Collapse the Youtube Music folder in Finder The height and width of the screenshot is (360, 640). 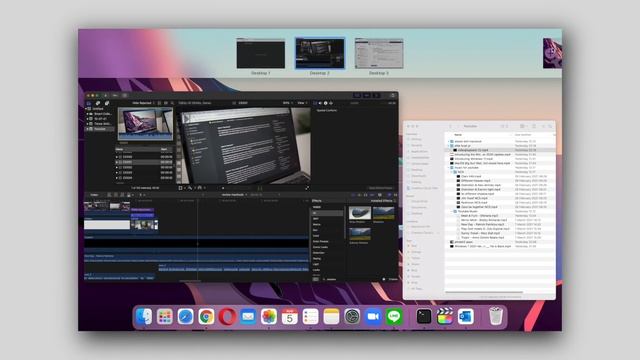pos(452,211)
